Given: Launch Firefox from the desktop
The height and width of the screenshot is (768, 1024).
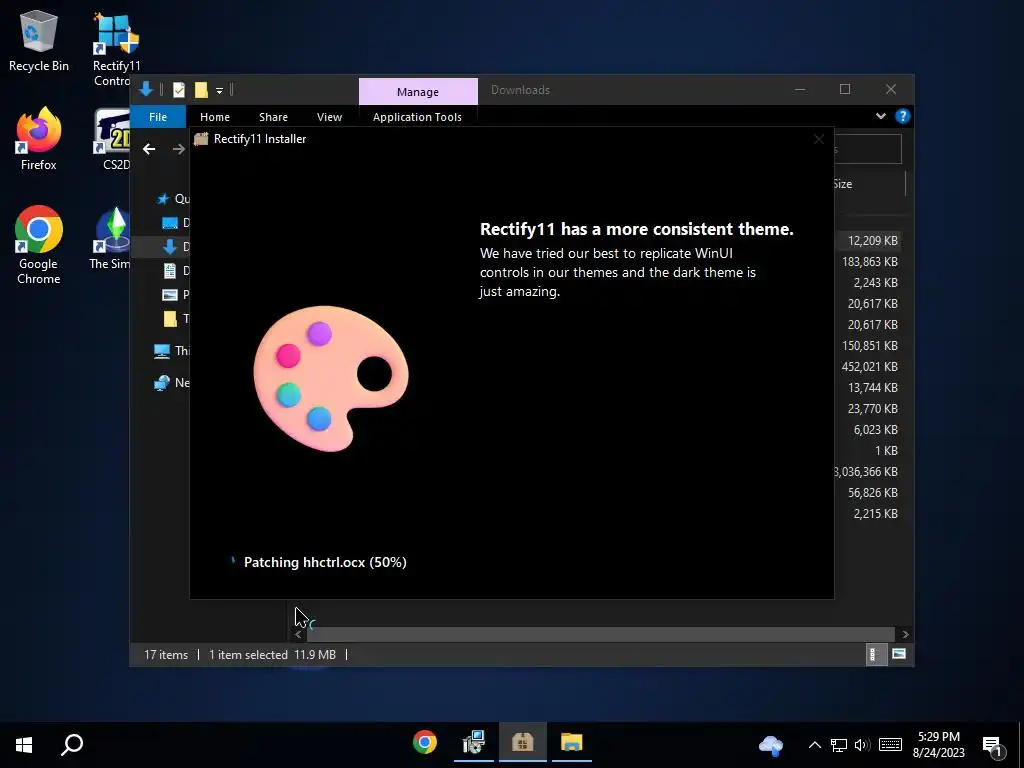Looking at the screenshot, I should (x=39, y=139).
